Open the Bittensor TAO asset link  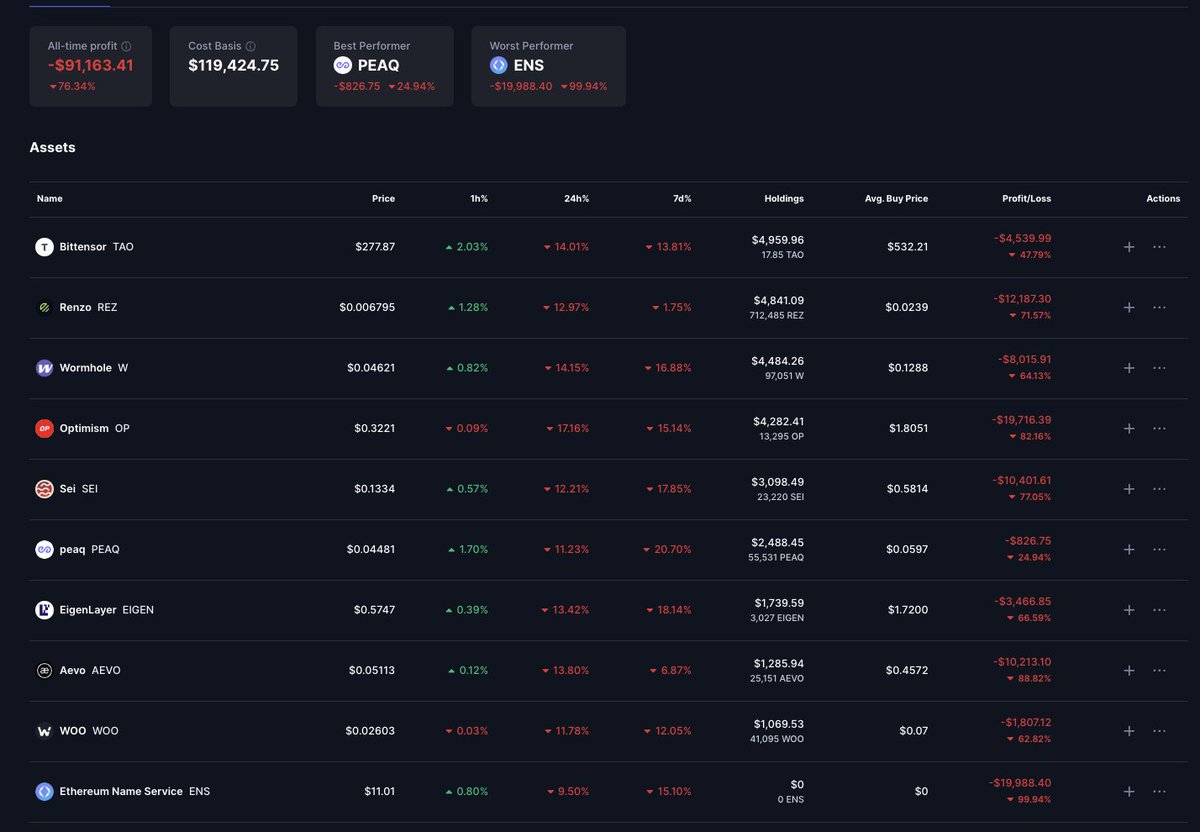[x=96, y=247]
